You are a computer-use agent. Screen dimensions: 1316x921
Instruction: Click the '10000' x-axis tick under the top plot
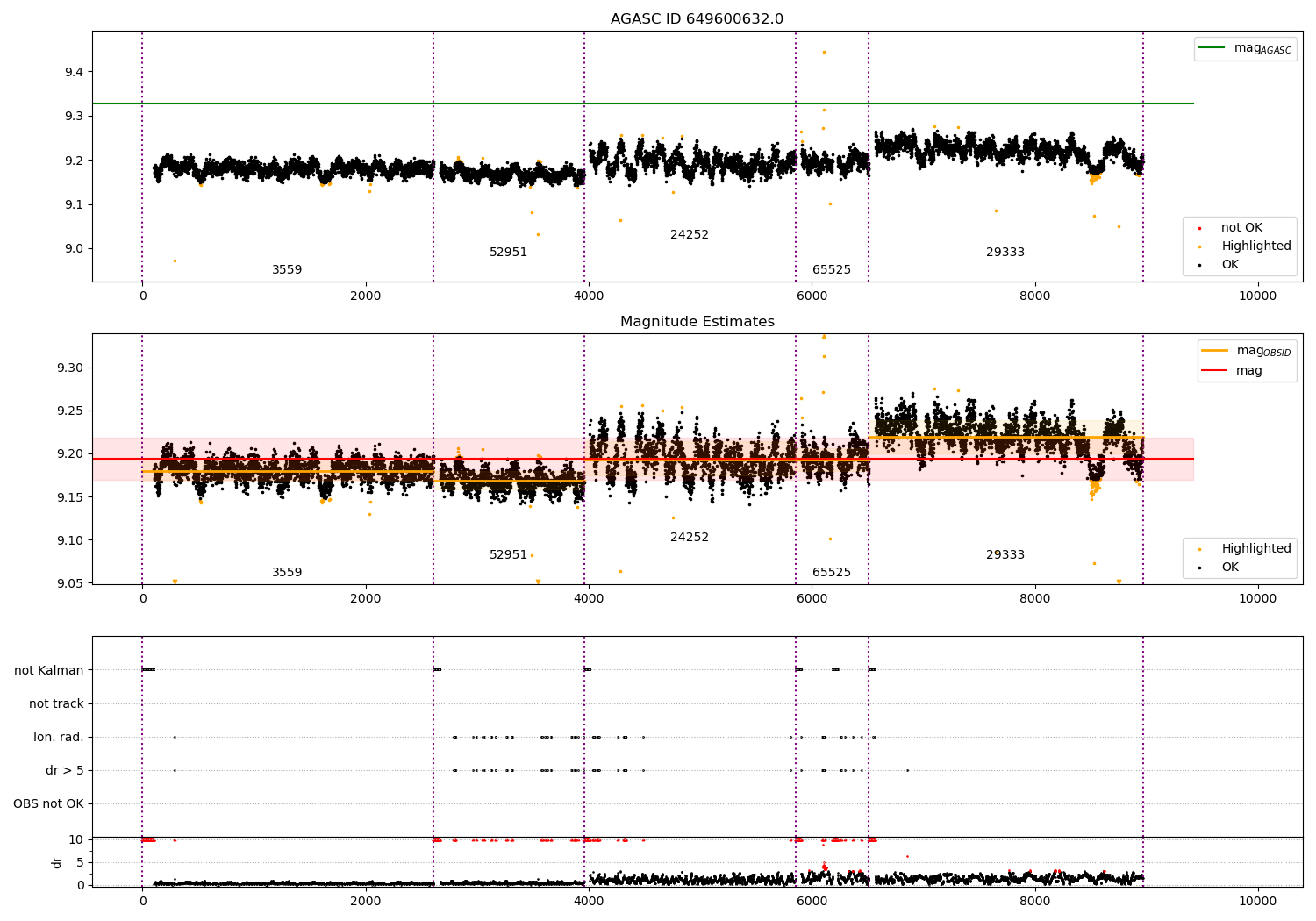(x=1258, y=296)
